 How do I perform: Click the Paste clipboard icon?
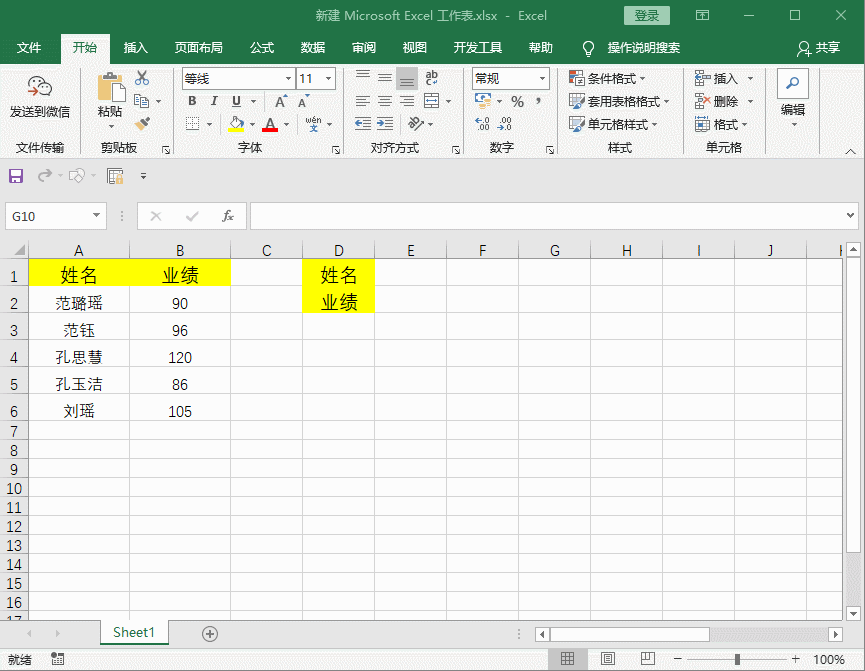tap(110, 87)
